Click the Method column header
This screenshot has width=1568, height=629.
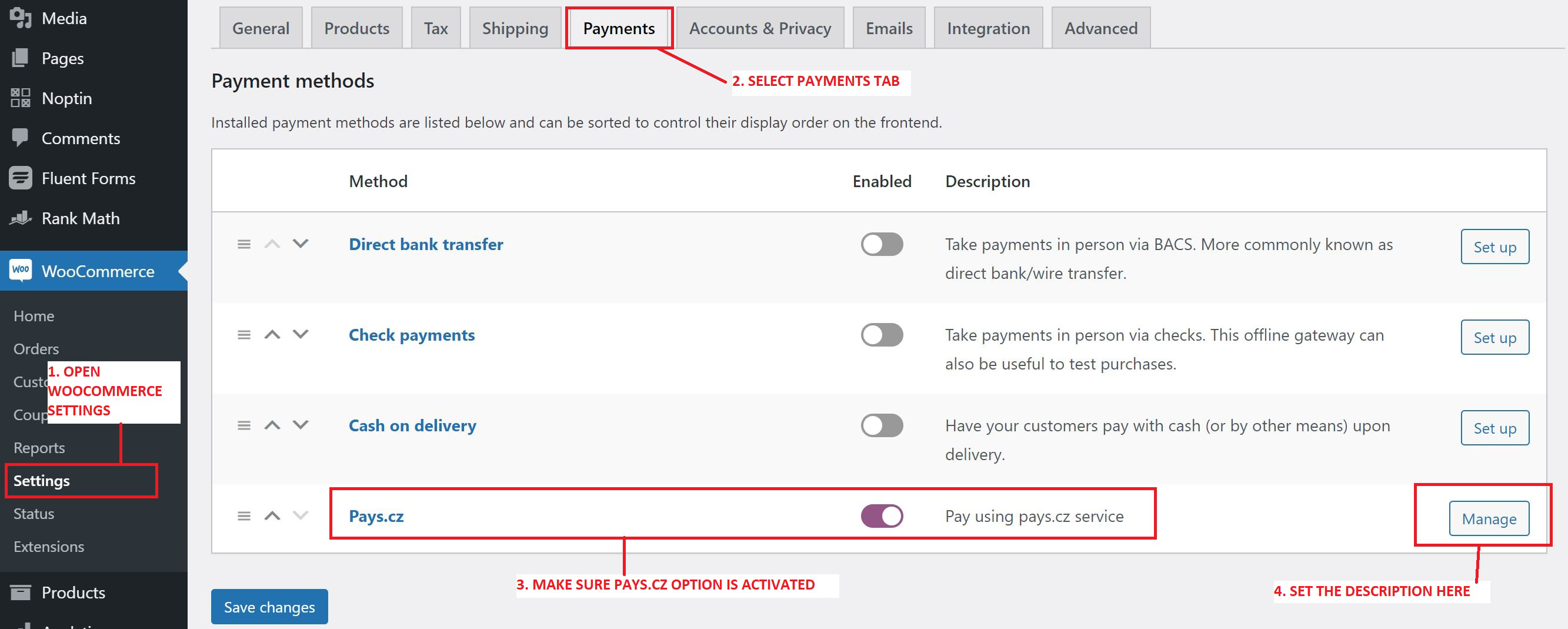[378, 181]
